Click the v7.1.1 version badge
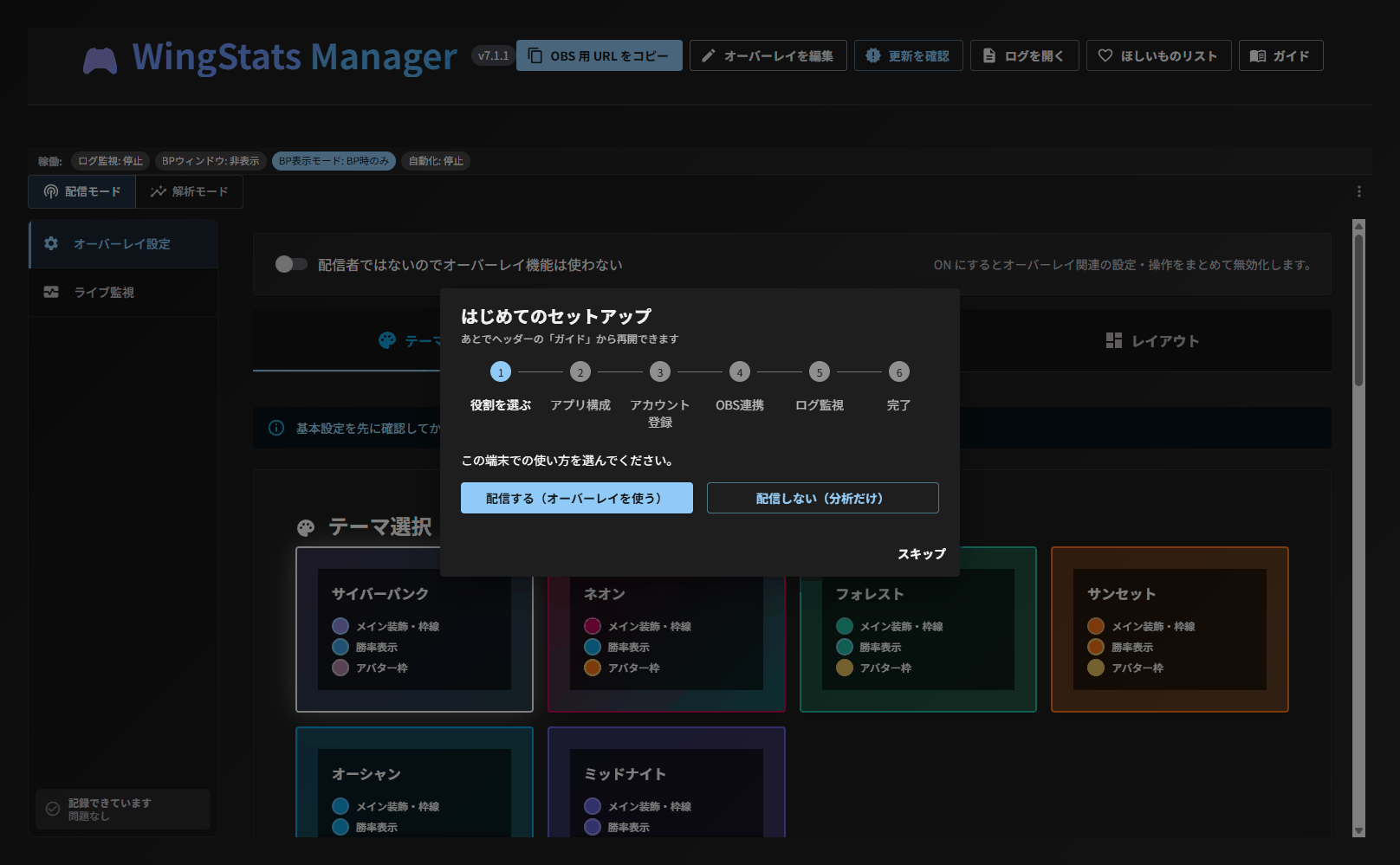This screenshot has height=865, width=1400. tap(494, 55)
